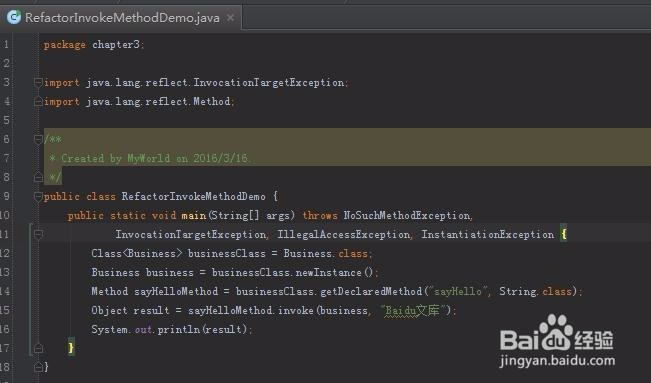Collapse the main method fold at line 11
Screen dimensions: 651x383
(x=38, y=234)
